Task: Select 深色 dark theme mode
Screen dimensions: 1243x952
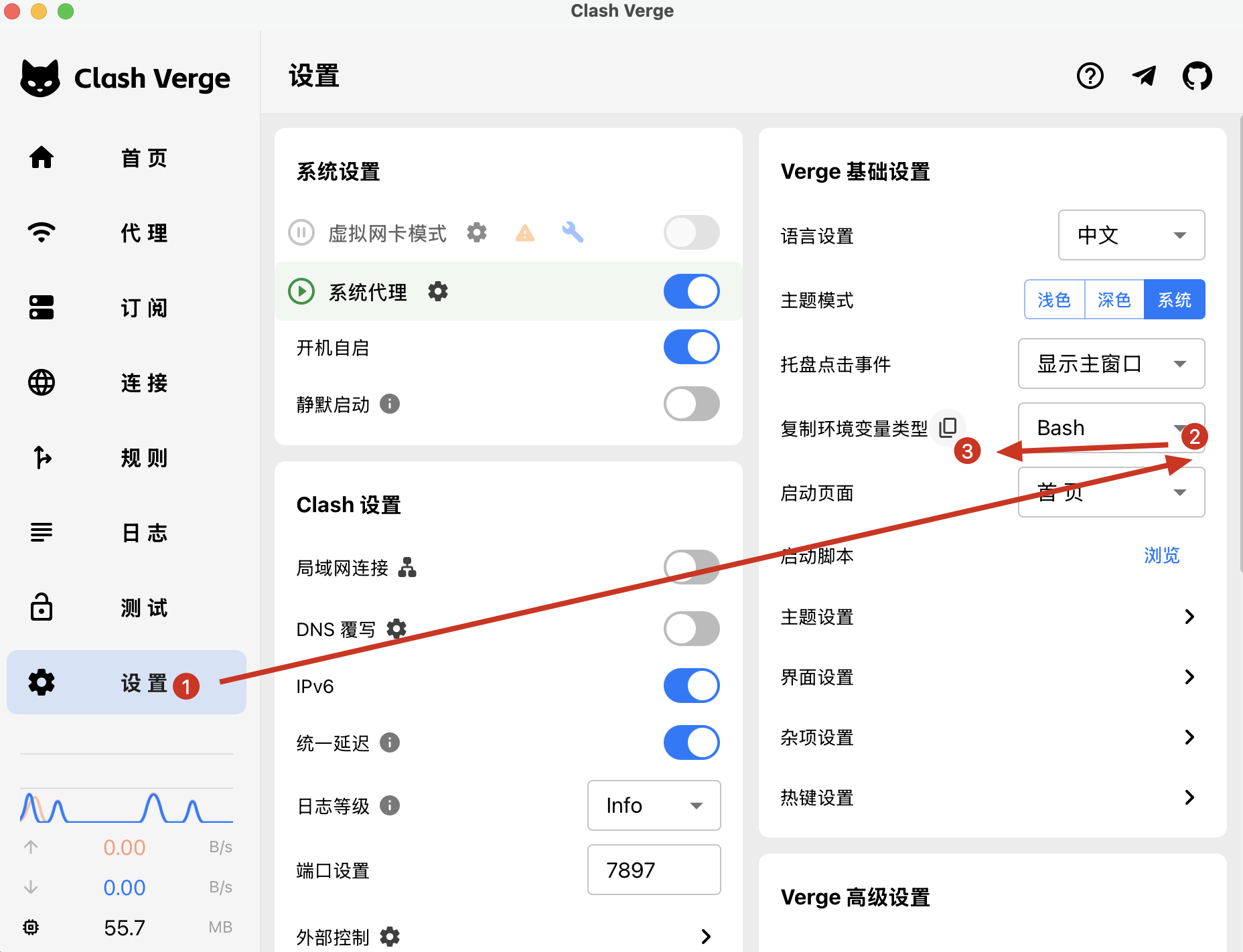Action: coord(1114,299)
